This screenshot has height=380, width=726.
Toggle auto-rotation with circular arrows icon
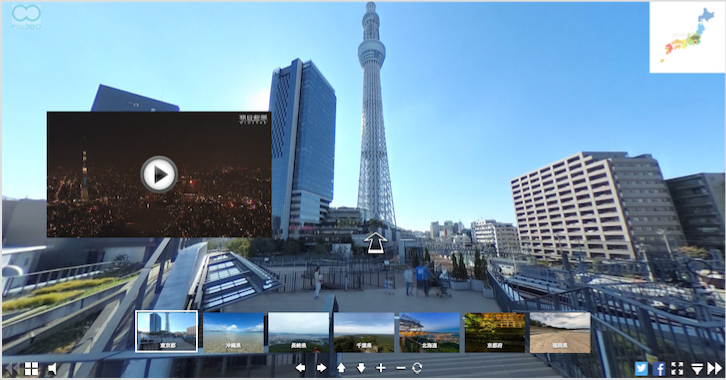point(417,368)
